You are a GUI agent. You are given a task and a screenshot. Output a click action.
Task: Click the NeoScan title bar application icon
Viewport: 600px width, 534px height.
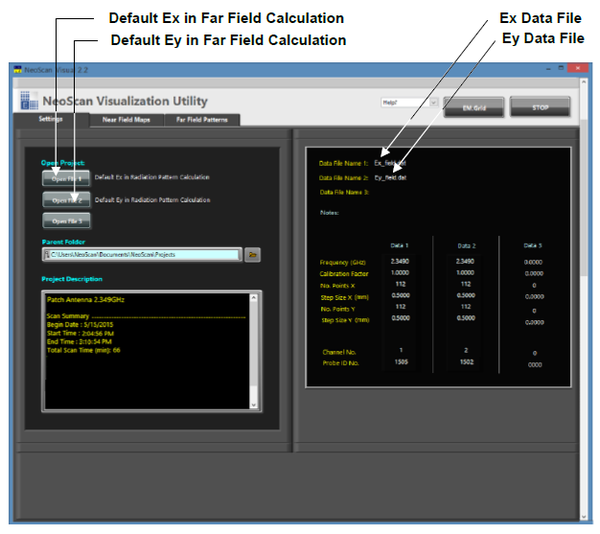[x=18, y=70]
